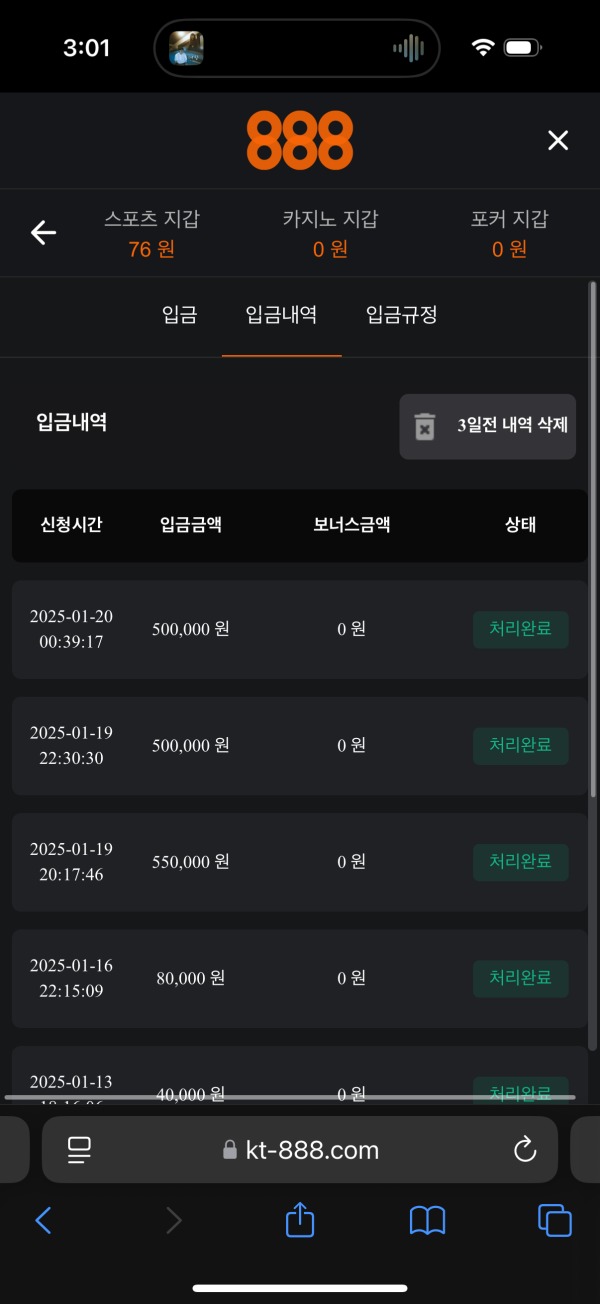The width and height of the screenshot is (600, 1304).
Task: Select the 카지노 지갑 wallet section
Action: [330, 232]
